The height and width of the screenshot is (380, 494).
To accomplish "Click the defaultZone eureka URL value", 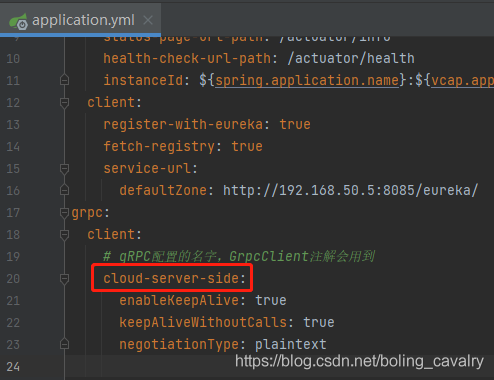I will tap(351, 190).
